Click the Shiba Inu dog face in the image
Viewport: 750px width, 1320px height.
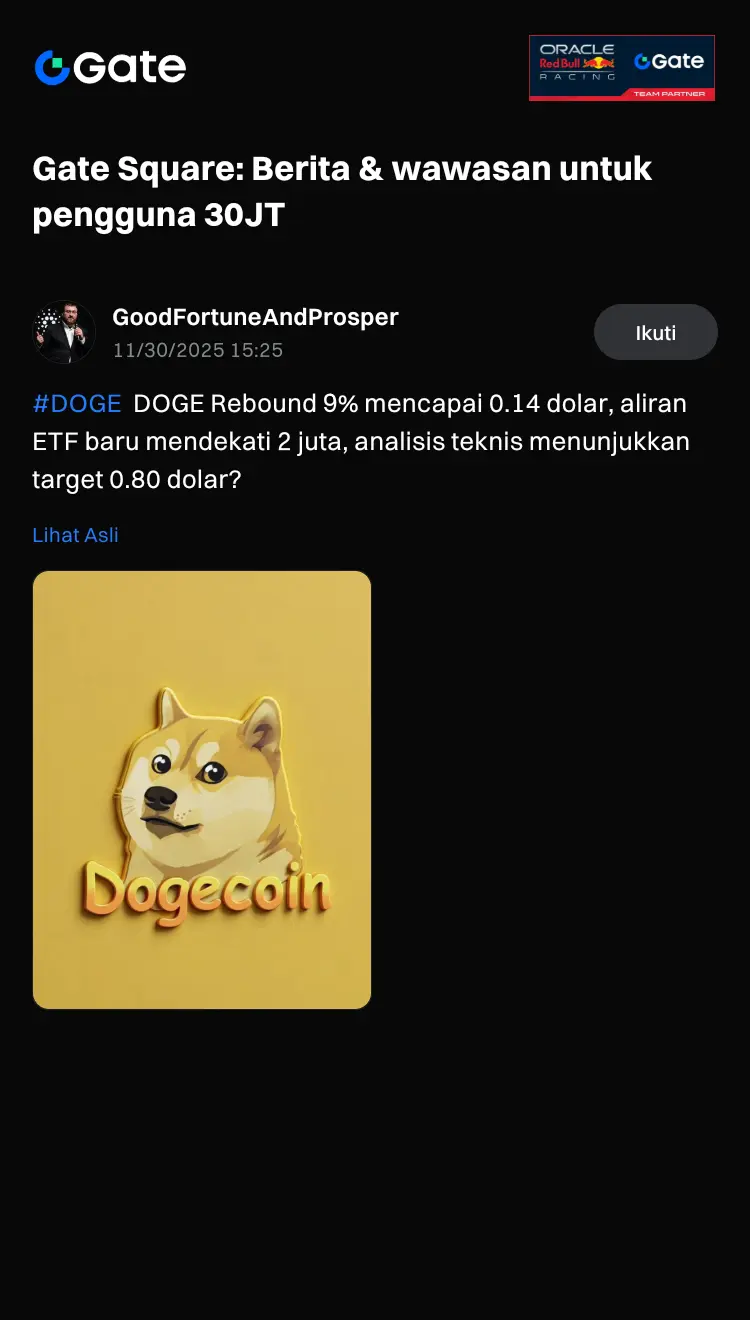pos(210,770)
